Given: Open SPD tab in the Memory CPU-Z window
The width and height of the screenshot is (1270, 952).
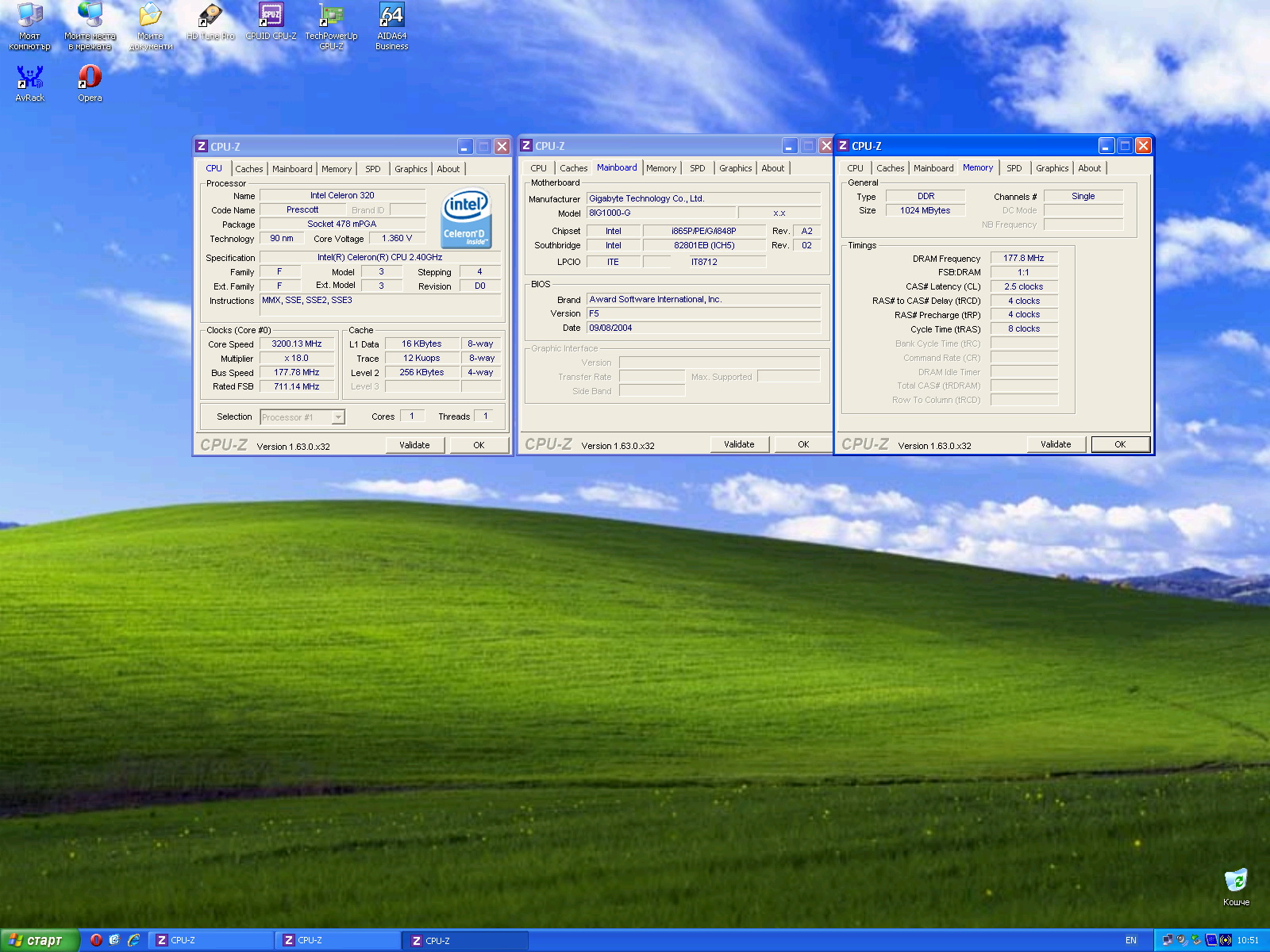Looking at the screenshot, I should coord(1014,168).
